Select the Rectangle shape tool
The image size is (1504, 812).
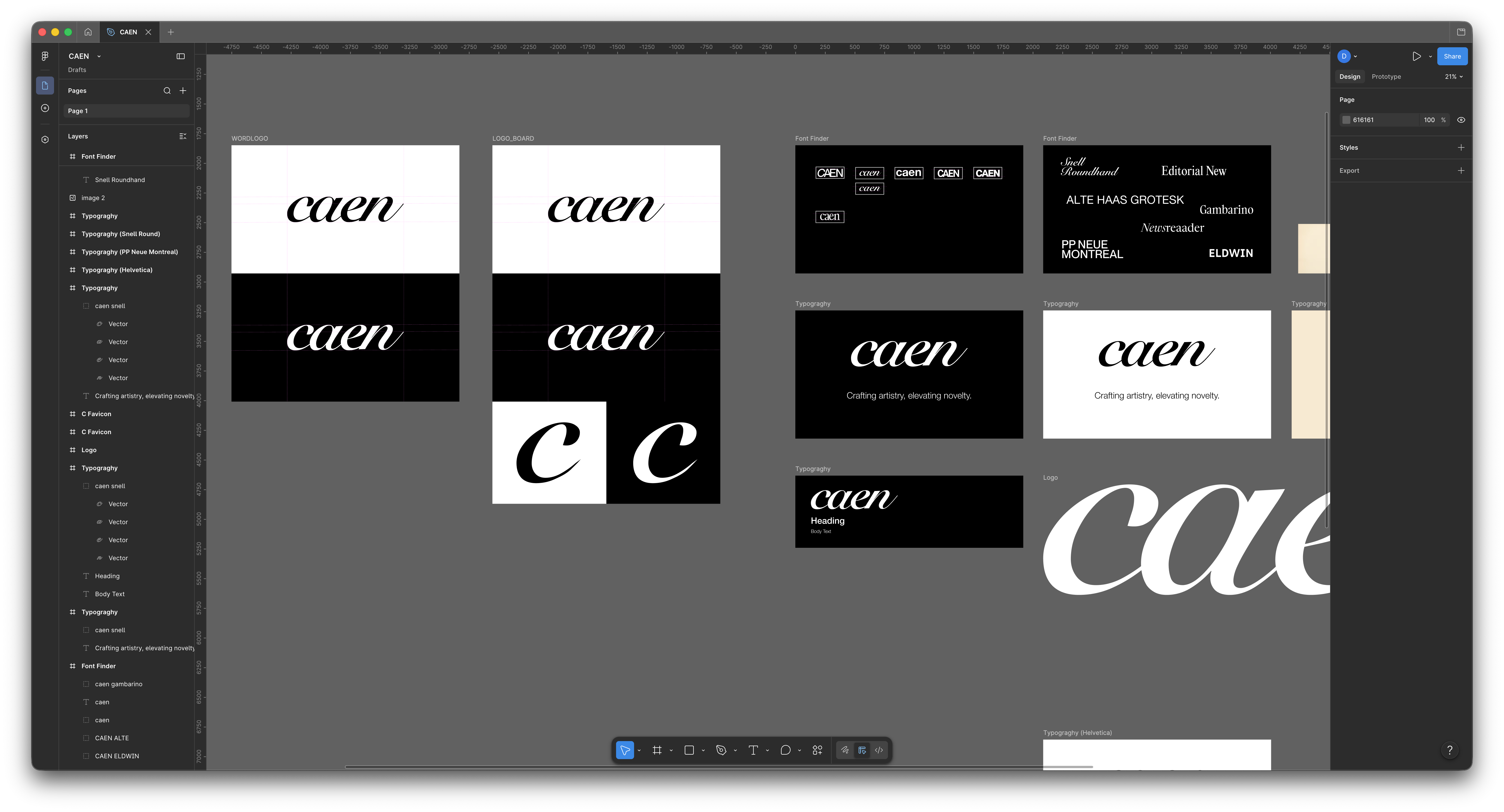click(x=689, y=750)
